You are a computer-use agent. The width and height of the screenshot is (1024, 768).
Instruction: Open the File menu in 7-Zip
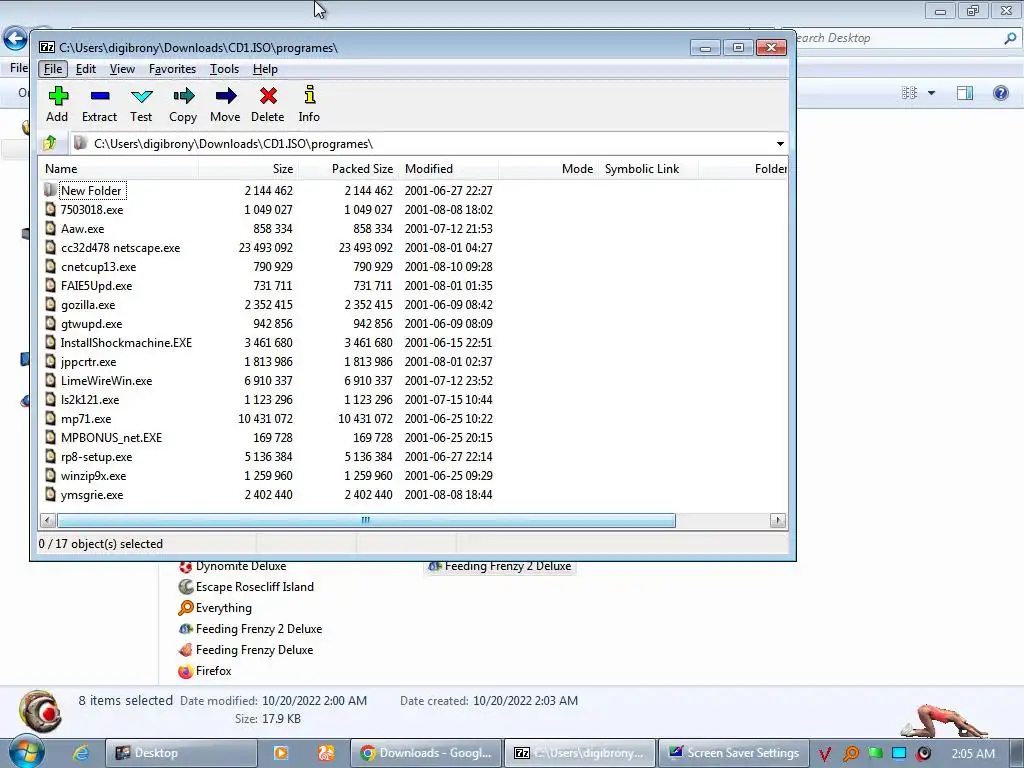click(53, 69)
